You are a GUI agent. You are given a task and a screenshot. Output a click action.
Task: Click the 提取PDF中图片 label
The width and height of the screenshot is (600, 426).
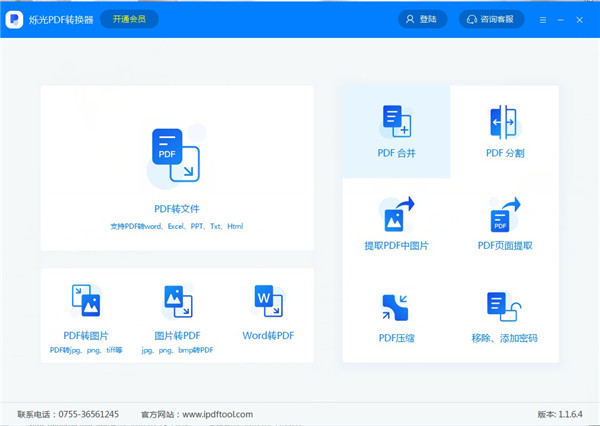coord(396,246)
